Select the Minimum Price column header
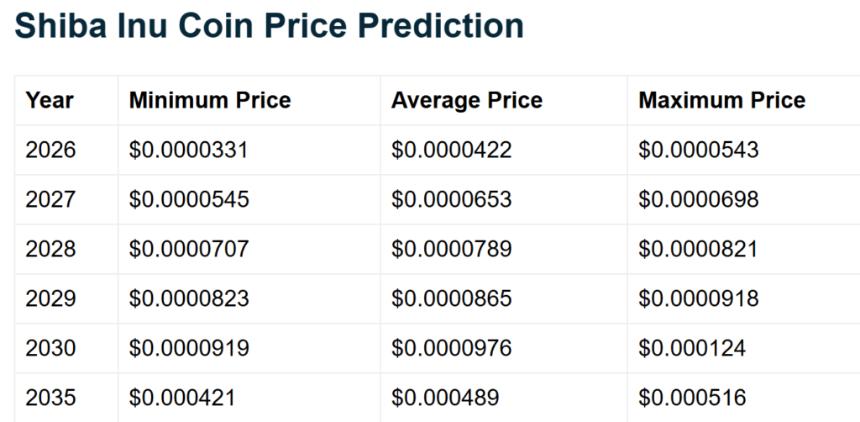Image resolution: width=860 pixels, height=422 pixels. click(210, 100)
